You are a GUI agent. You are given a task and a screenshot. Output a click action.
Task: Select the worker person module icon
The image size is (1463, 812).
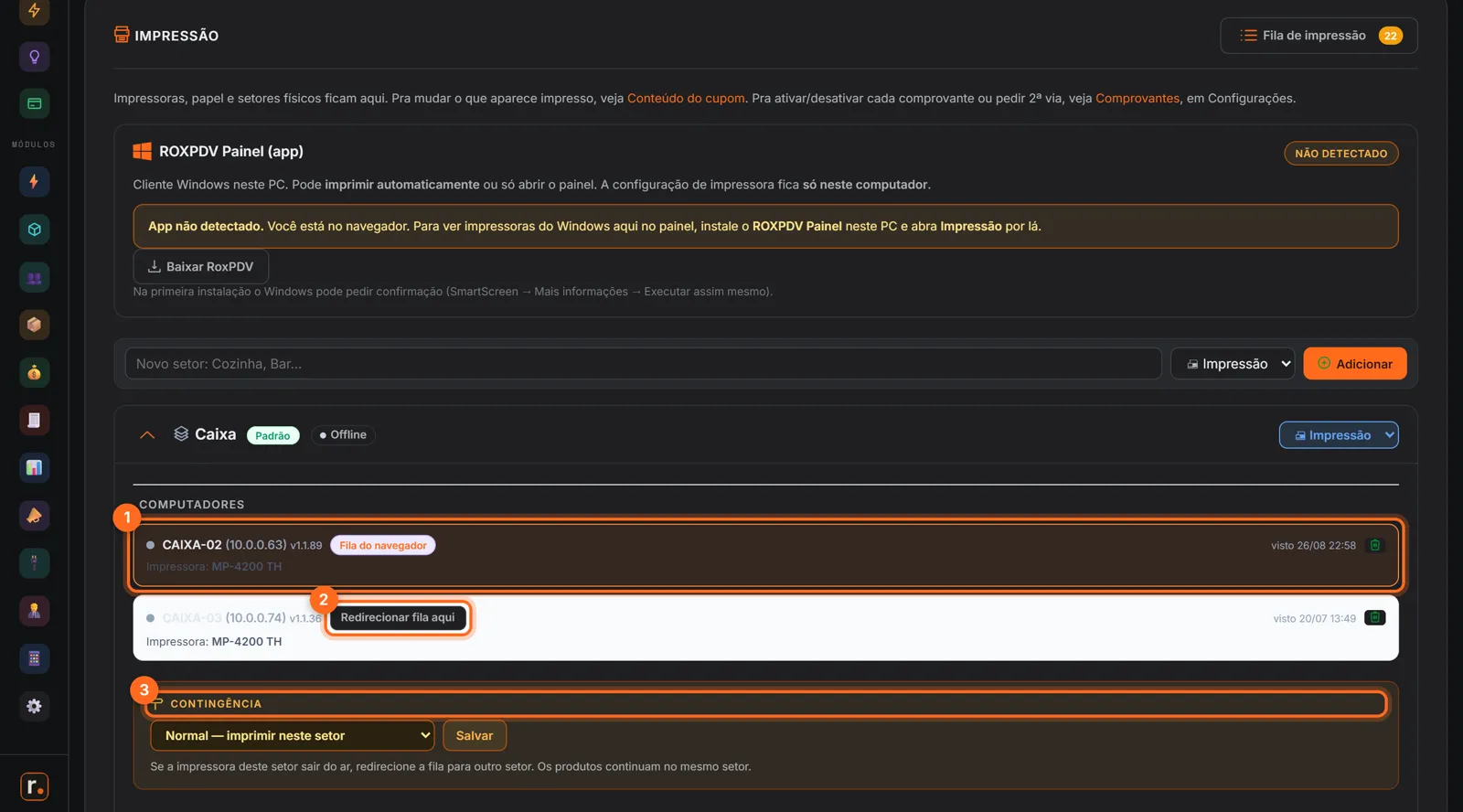(34, 611)
